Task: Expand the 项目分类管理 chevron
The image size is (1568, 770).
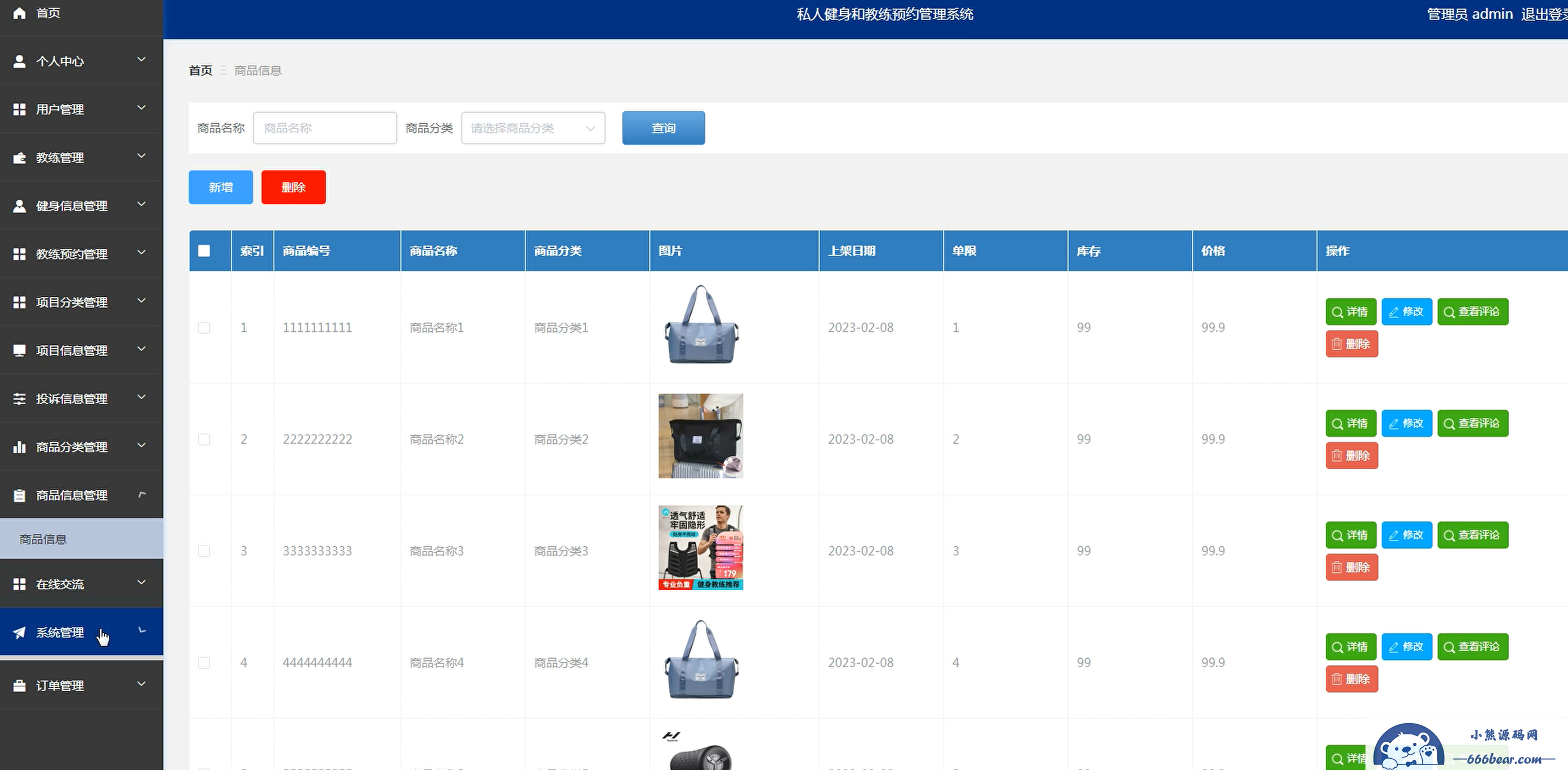Action: point(141,300)
